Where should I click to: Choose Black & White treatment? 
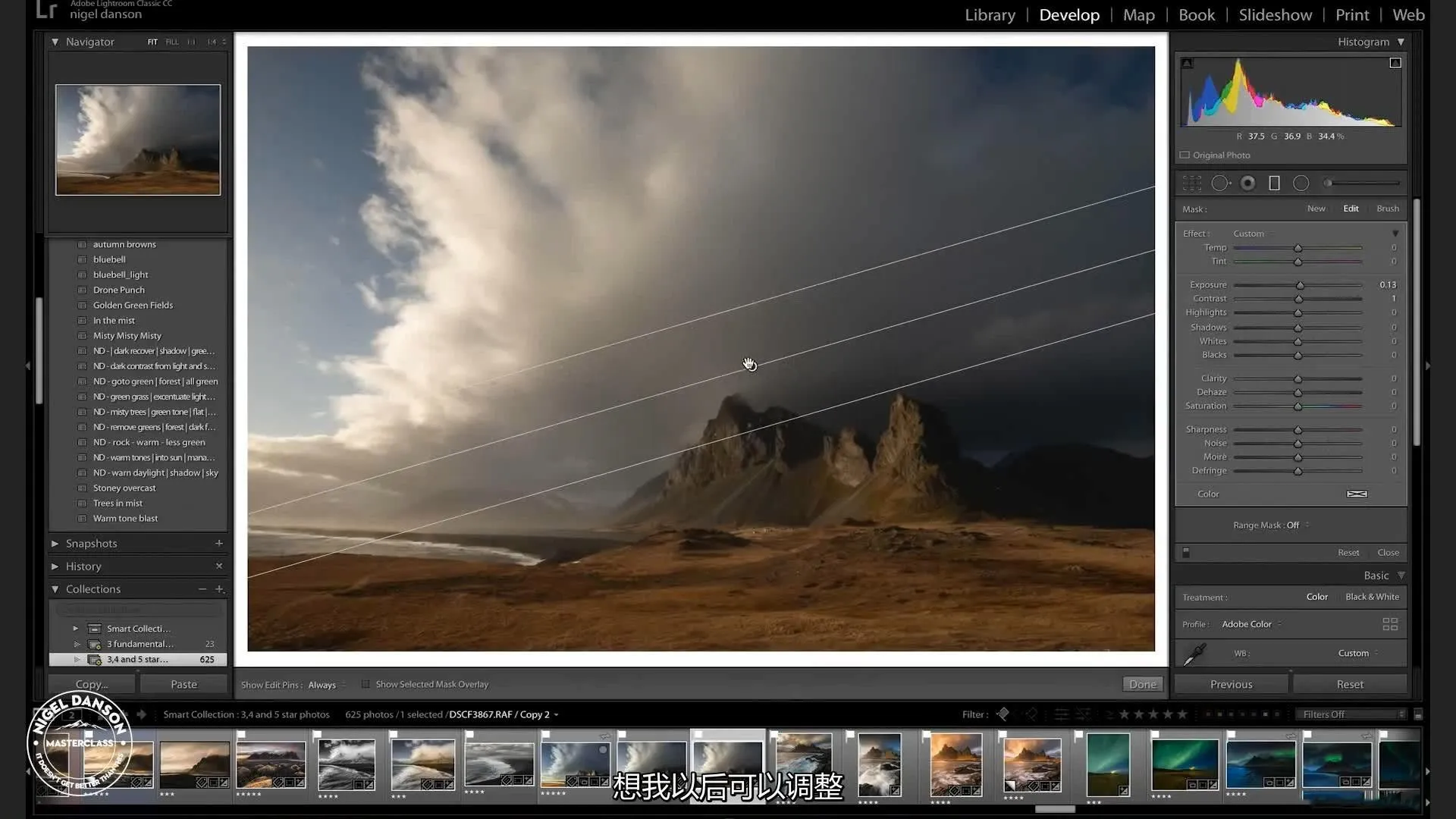1372,597
